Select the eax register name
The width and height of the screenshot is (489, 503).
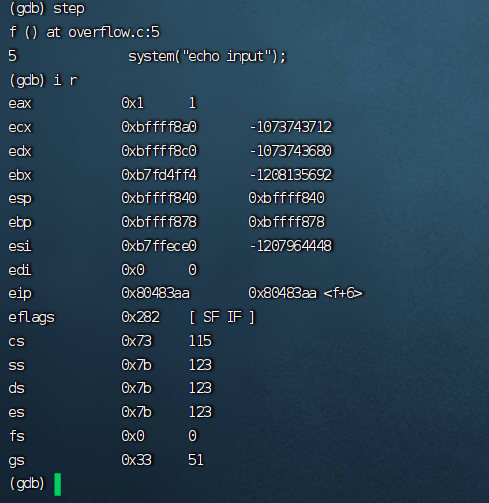pos(20,103)
